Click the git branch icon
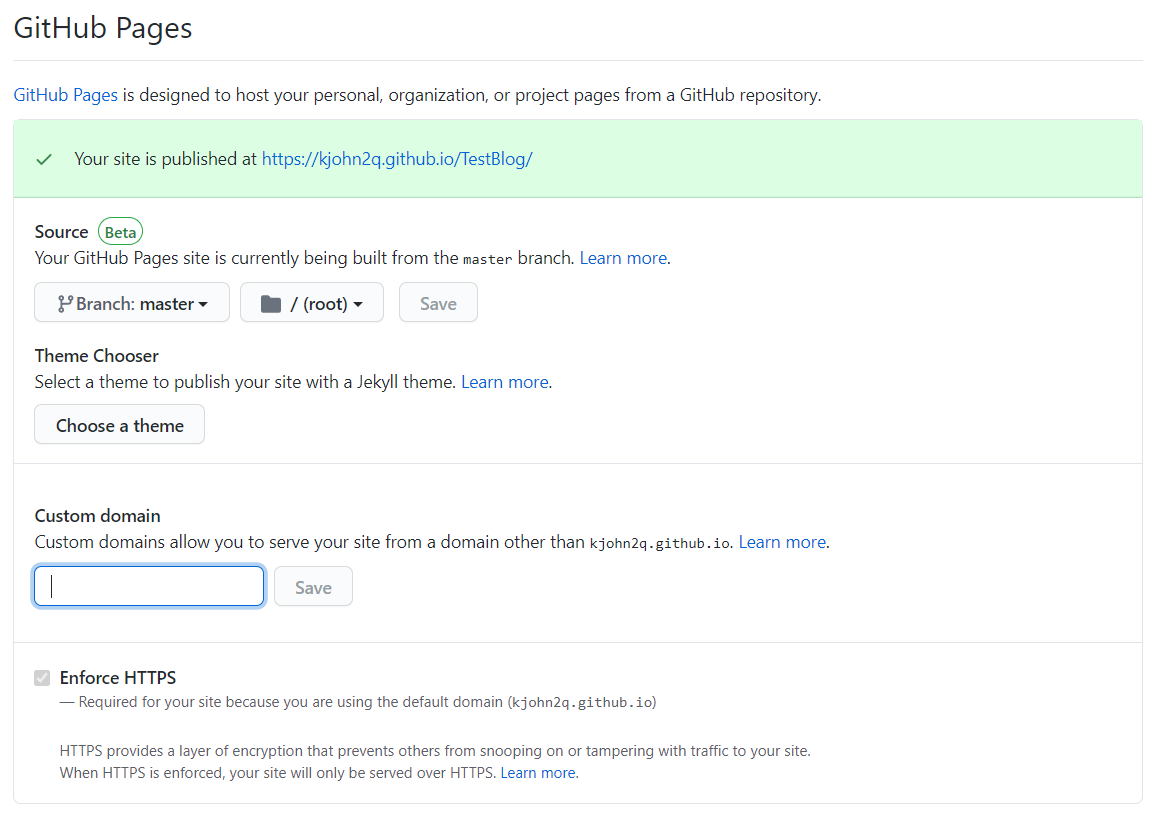The width and height of the screenshot is (1166, 814). pyautogui.click(x=65, y=303)
